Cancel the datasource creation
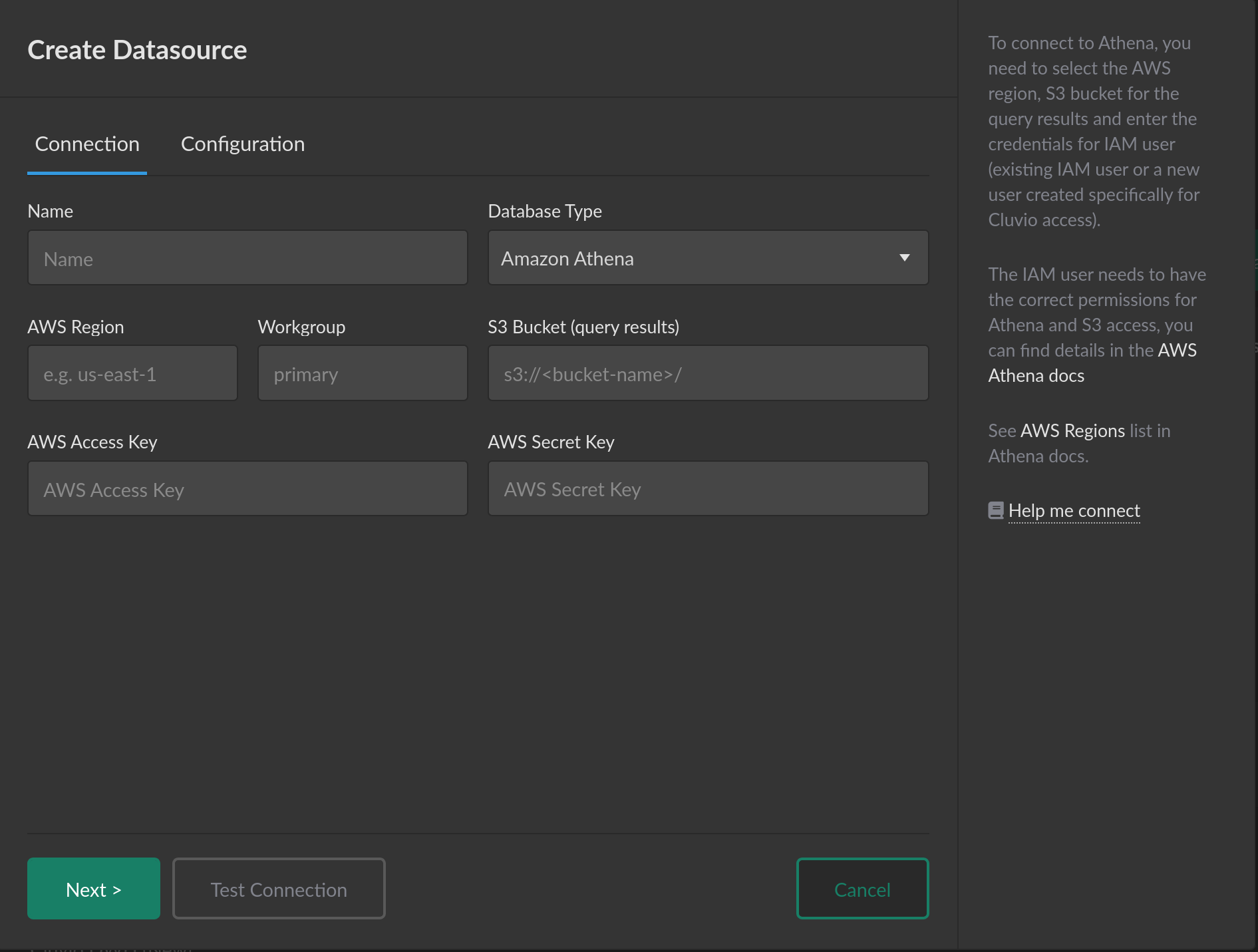This screenshot has height=952, width=1258. click(x=862, y=889)
